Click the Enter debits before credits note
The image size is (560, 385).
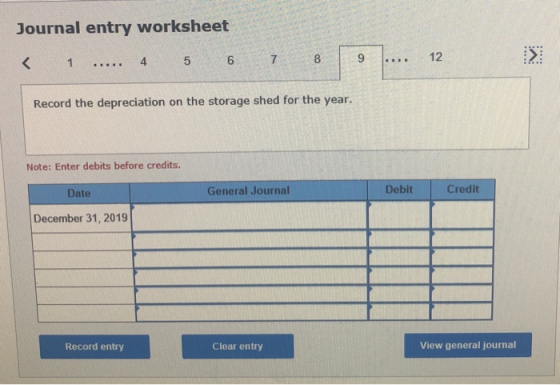(104, 166)
